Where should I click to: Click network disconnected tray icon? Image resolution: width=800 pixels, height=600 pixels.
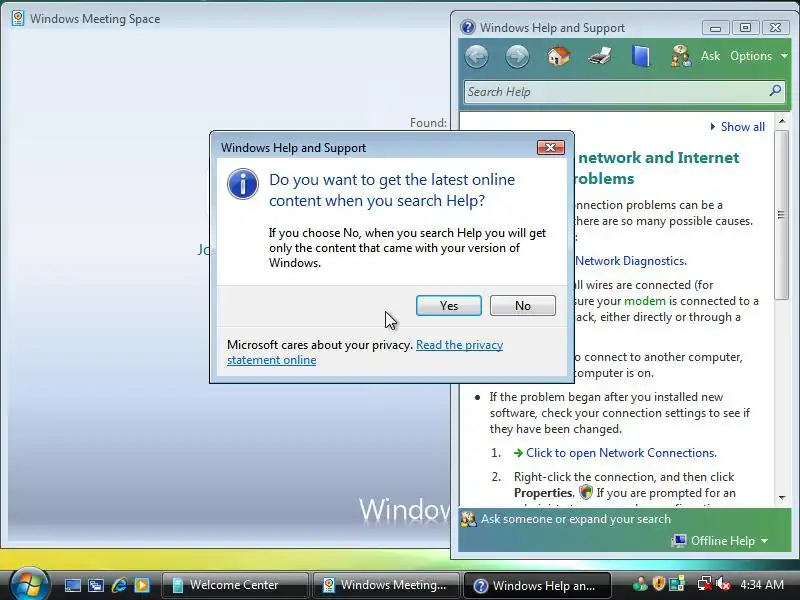point(705,584)
